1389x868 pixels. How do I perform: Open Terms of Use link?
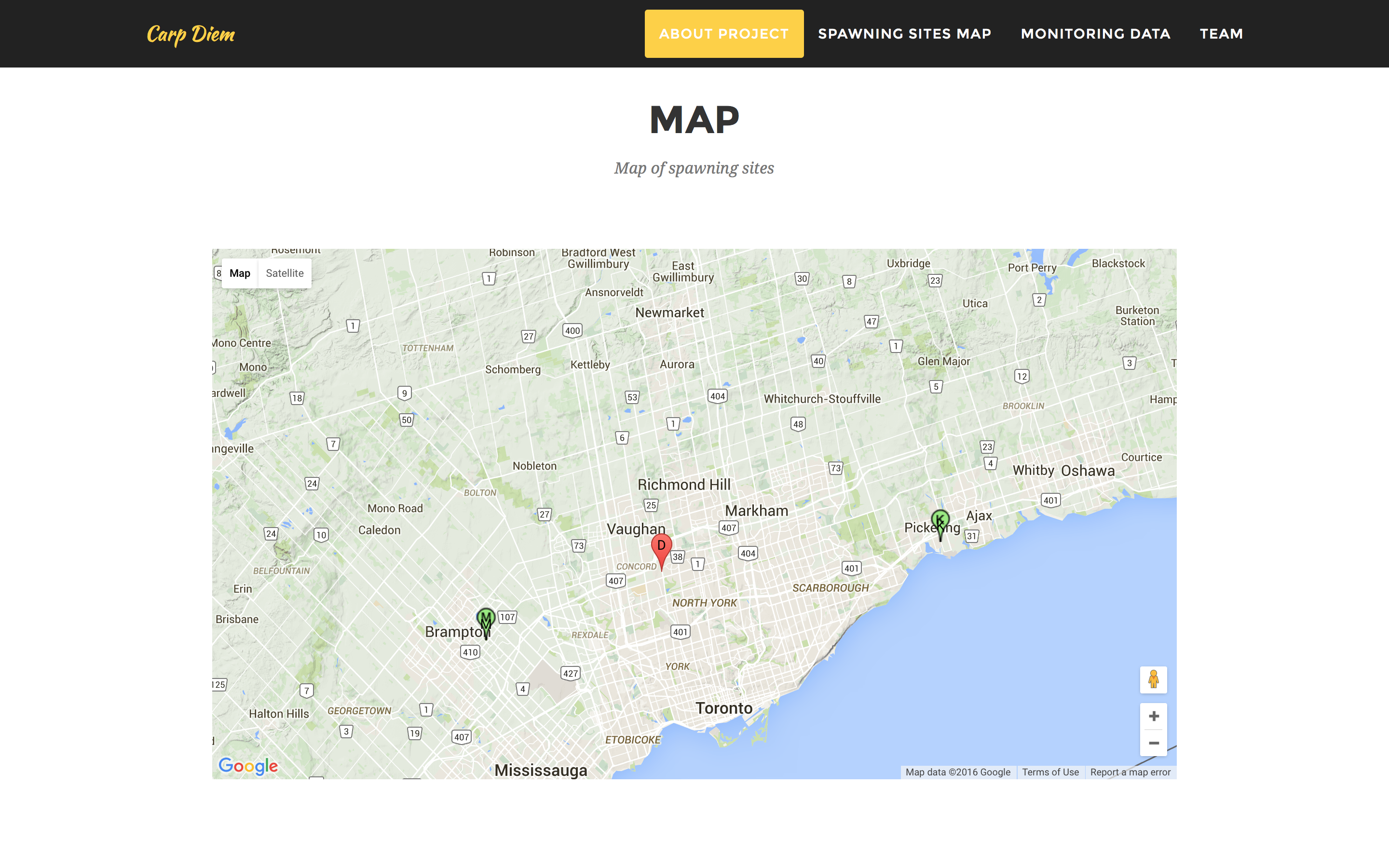tap(1050, 772)
